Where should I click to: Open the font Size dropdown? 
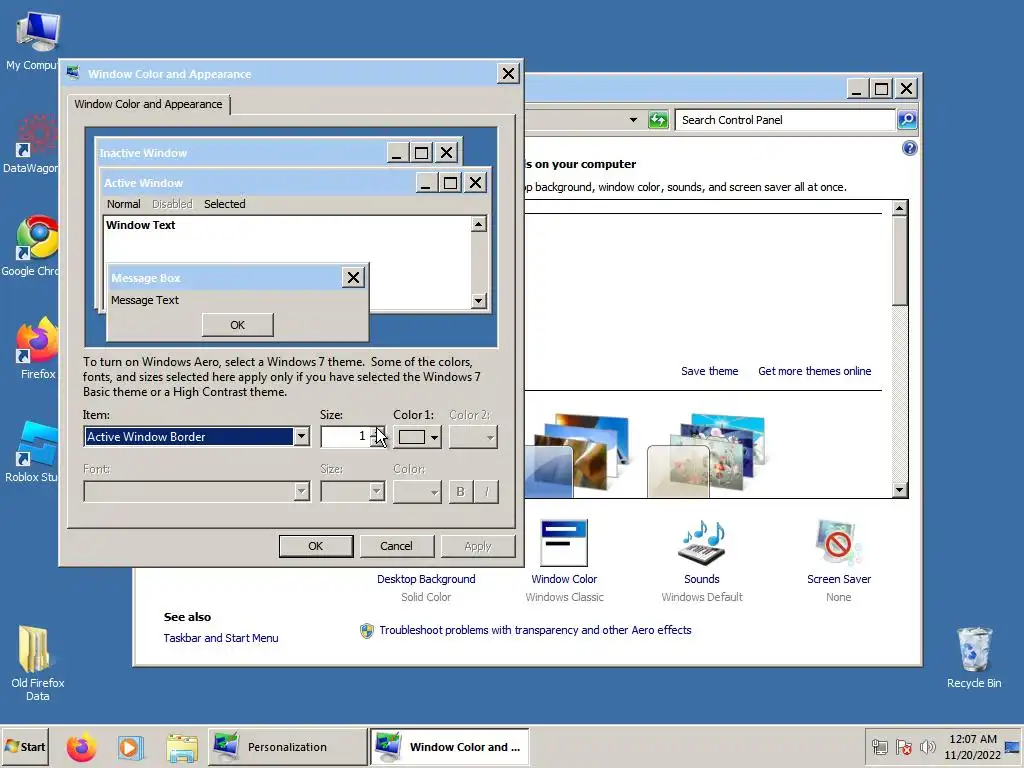coord(352,491)
